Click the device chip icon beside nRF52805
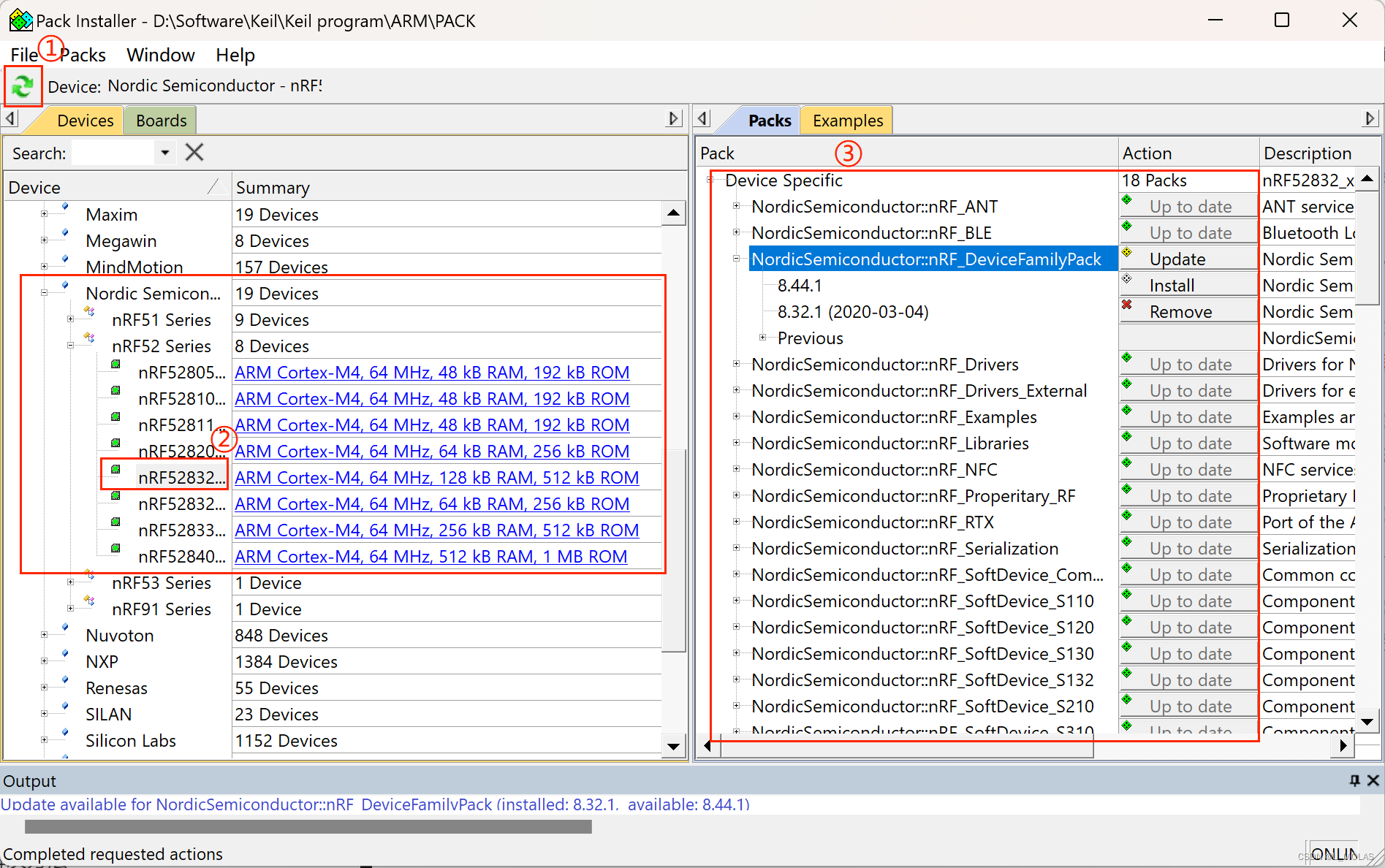This screenshot has height=868, width=1385. point(115,364)
